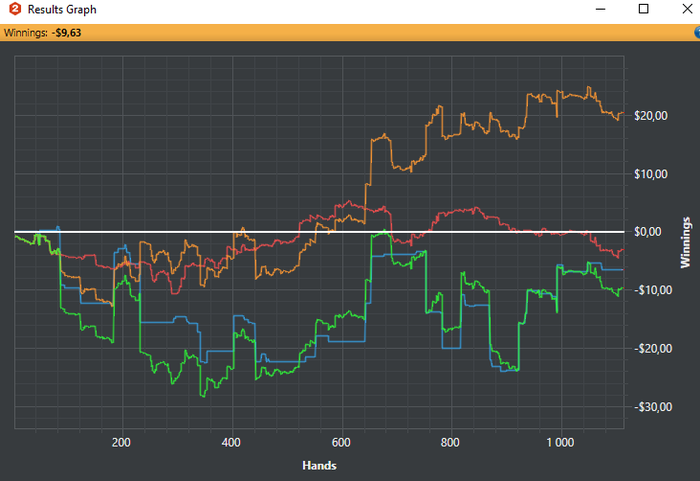Click the Hold'em Manager 2 app icon

pyautogui.click(x=15, y=9)
